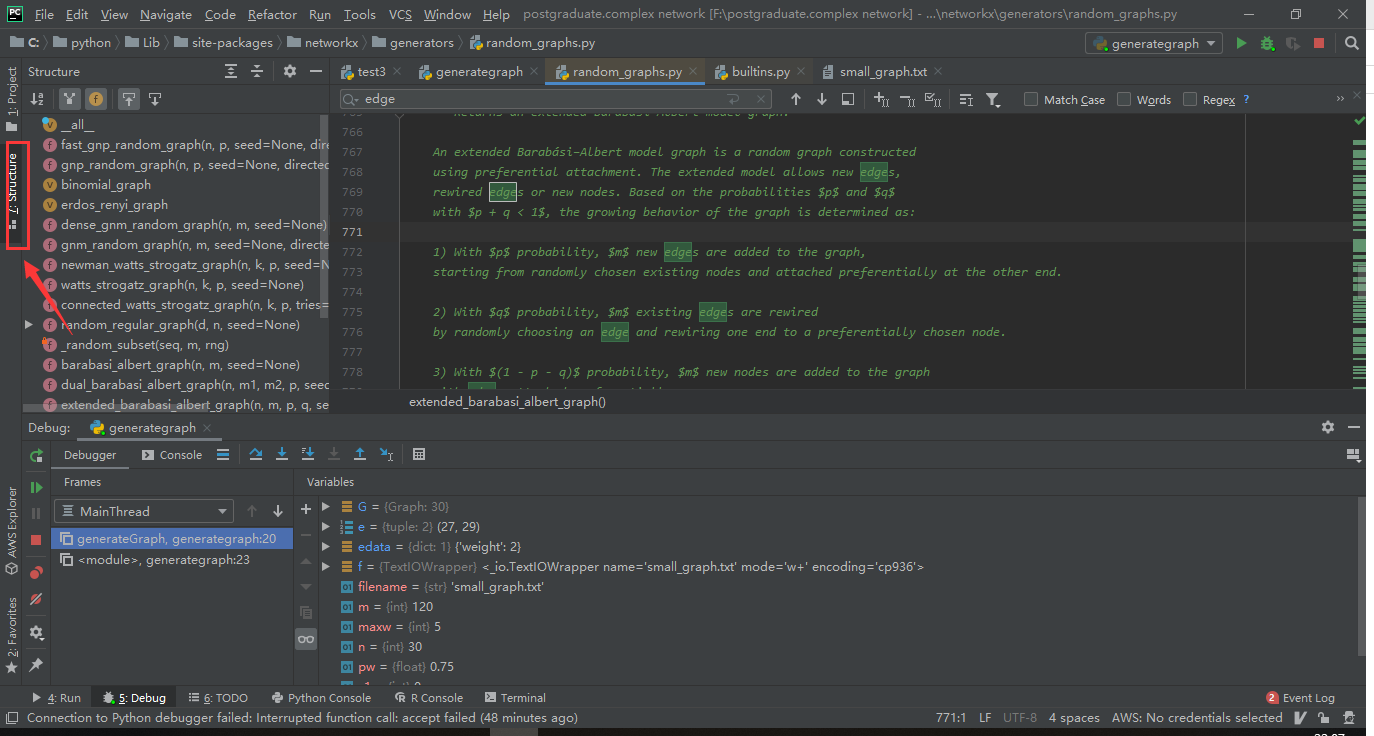1374x736 pixels.
Task: Click the Step Over debugger icon
Action: [x=256, y=454]
